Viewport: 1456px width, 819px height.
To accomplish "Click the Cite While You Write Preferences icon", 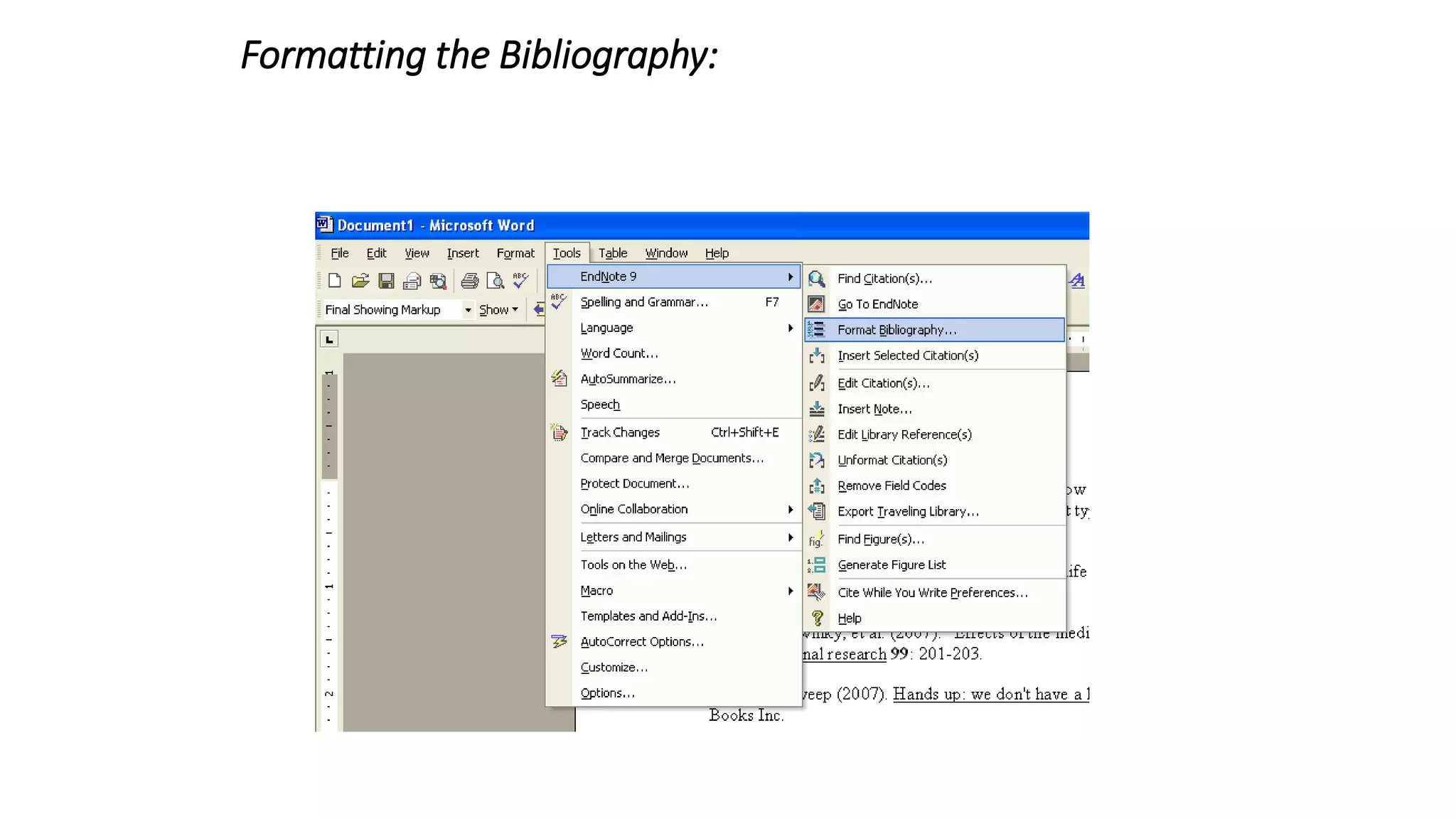I will pos(817,592).
